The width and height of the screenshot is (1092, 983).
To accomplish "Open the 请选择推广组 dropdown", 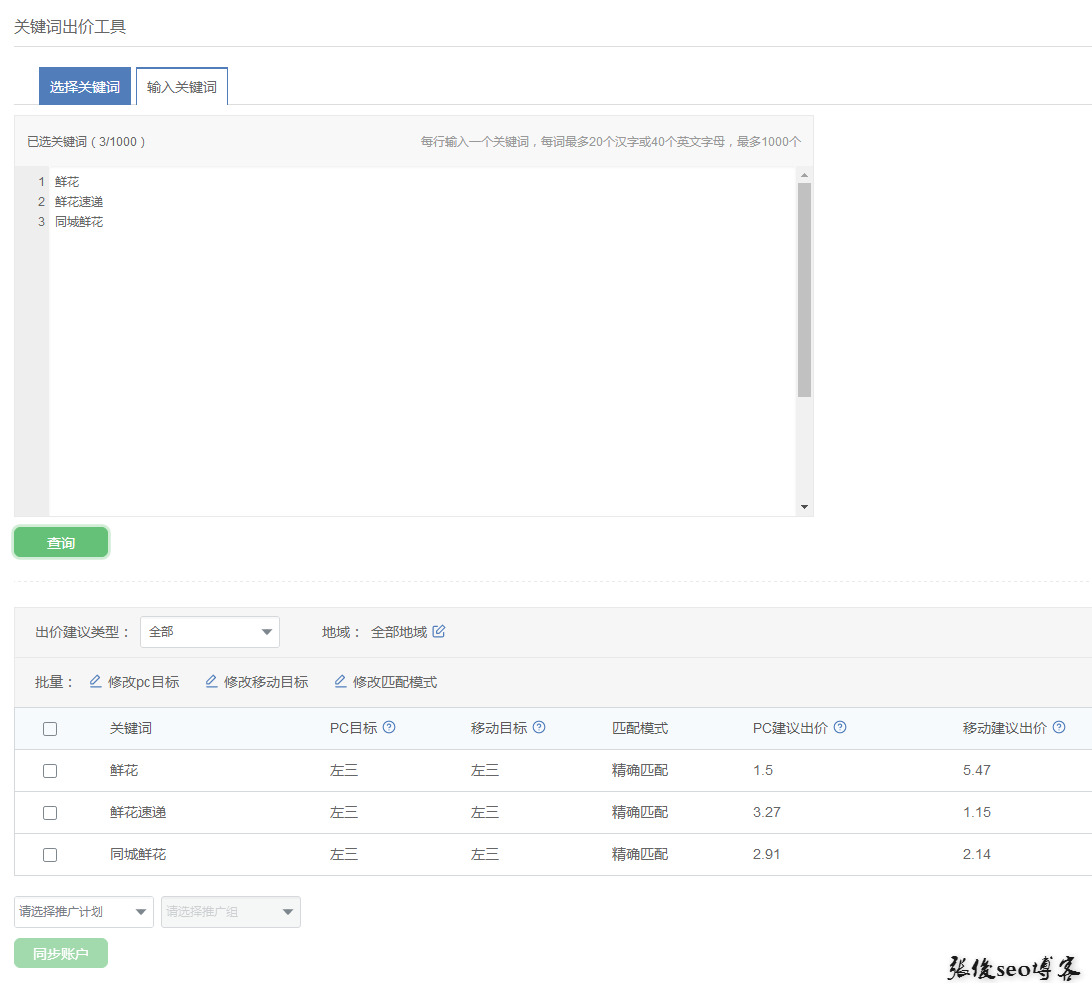I will [x=231, y=912].
